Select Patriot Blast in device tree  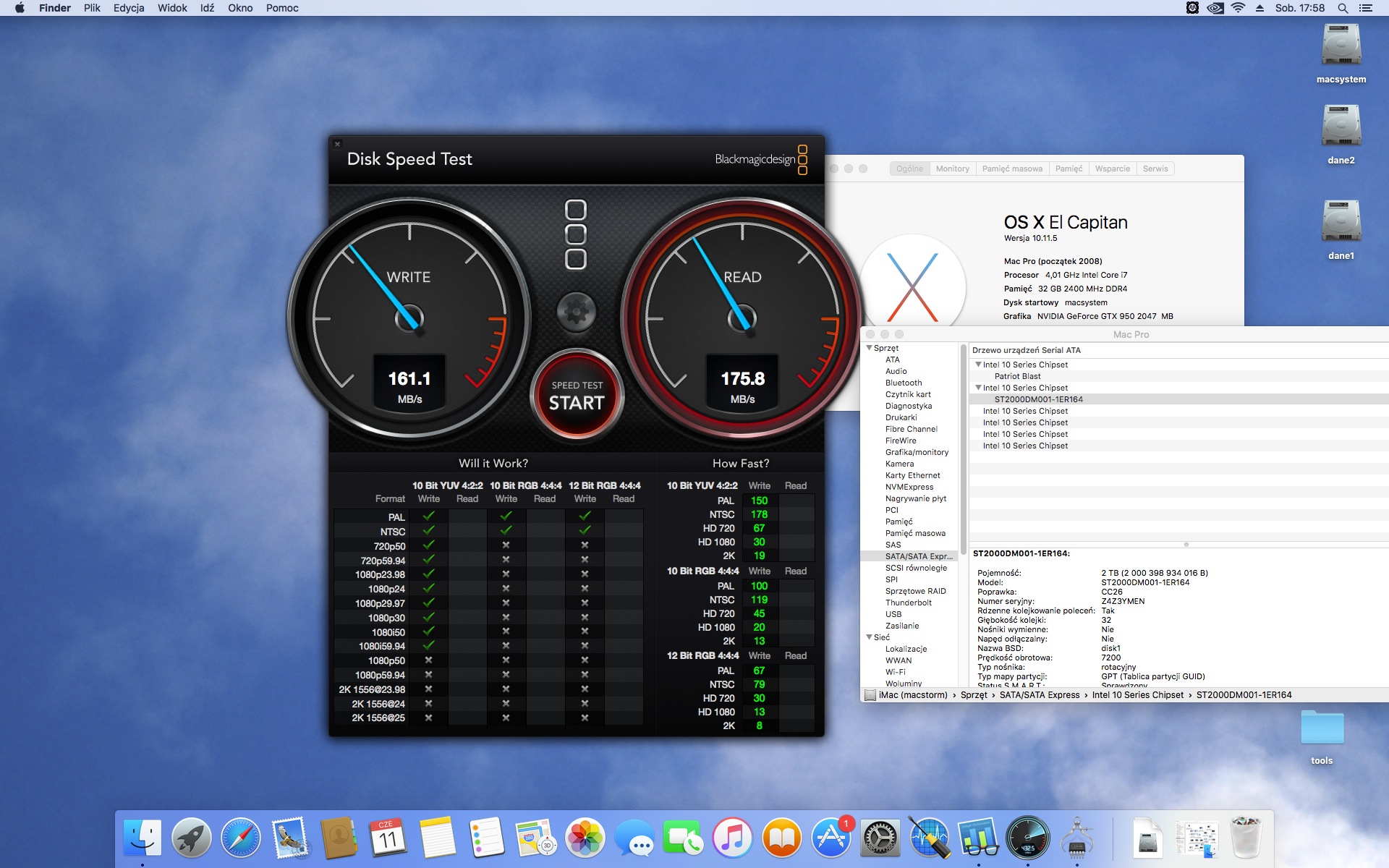pyautogui.click(x=1017, y=376)
